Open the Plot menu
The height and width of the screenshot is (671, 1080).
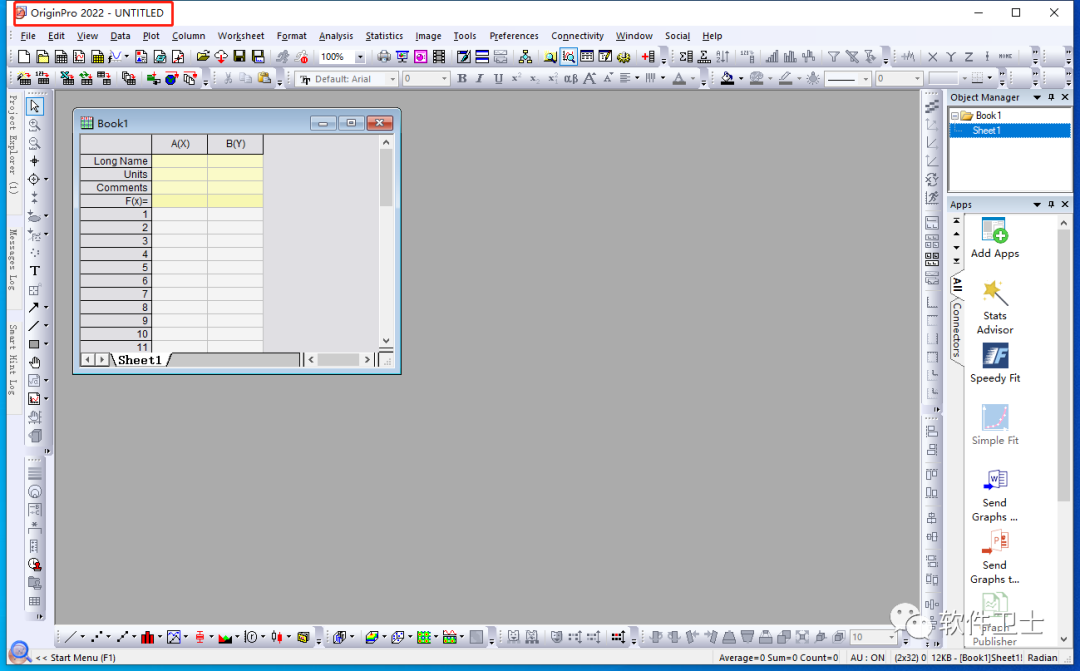(x=151, y=36)
